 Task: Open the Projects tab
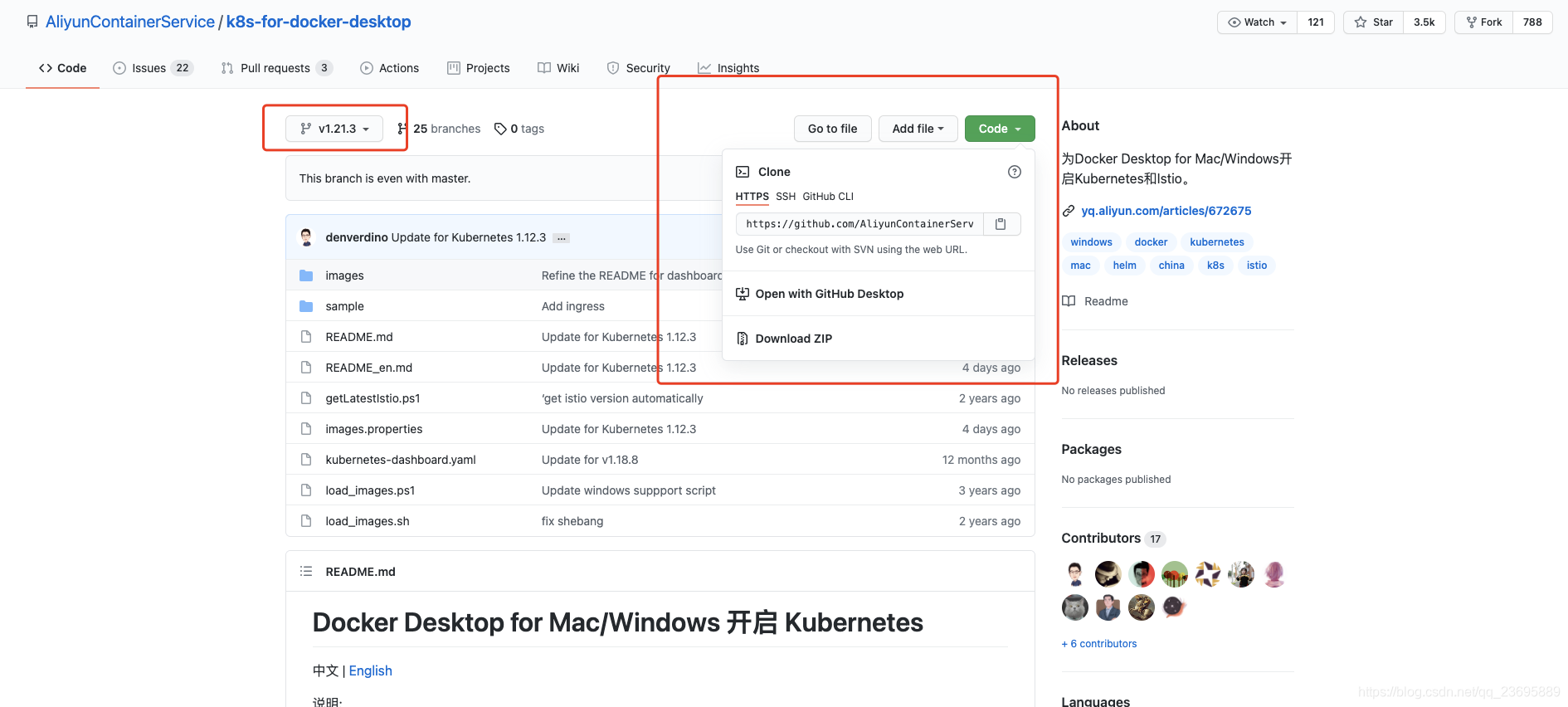coord(479,68)
